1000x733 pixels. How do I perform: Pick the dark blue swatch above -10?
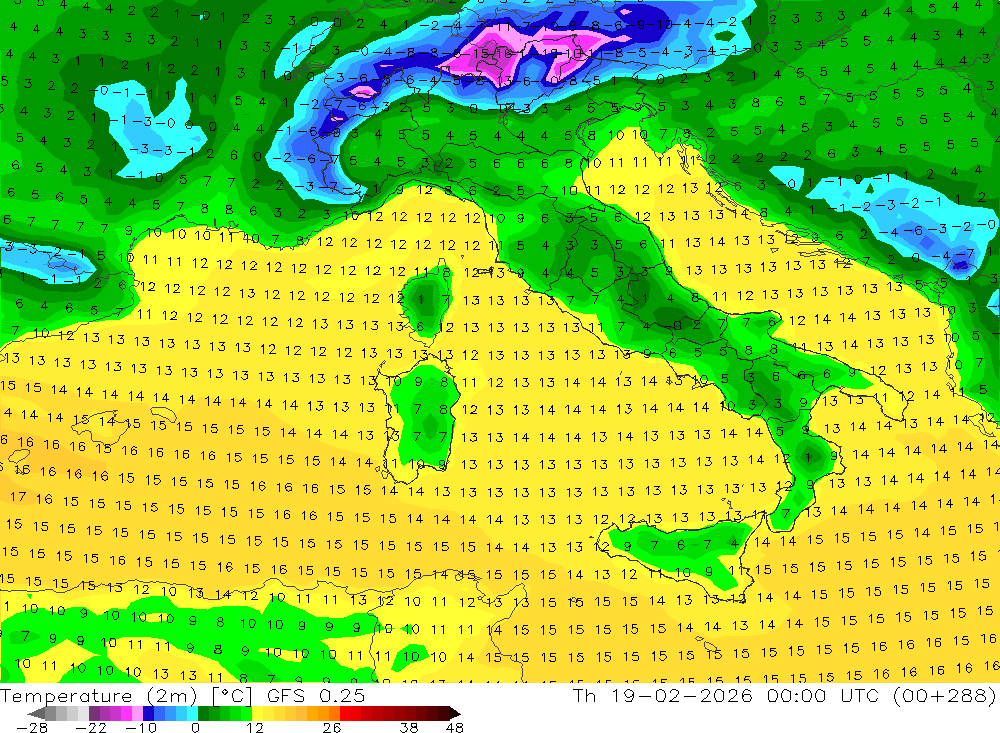tap(148, 713)
